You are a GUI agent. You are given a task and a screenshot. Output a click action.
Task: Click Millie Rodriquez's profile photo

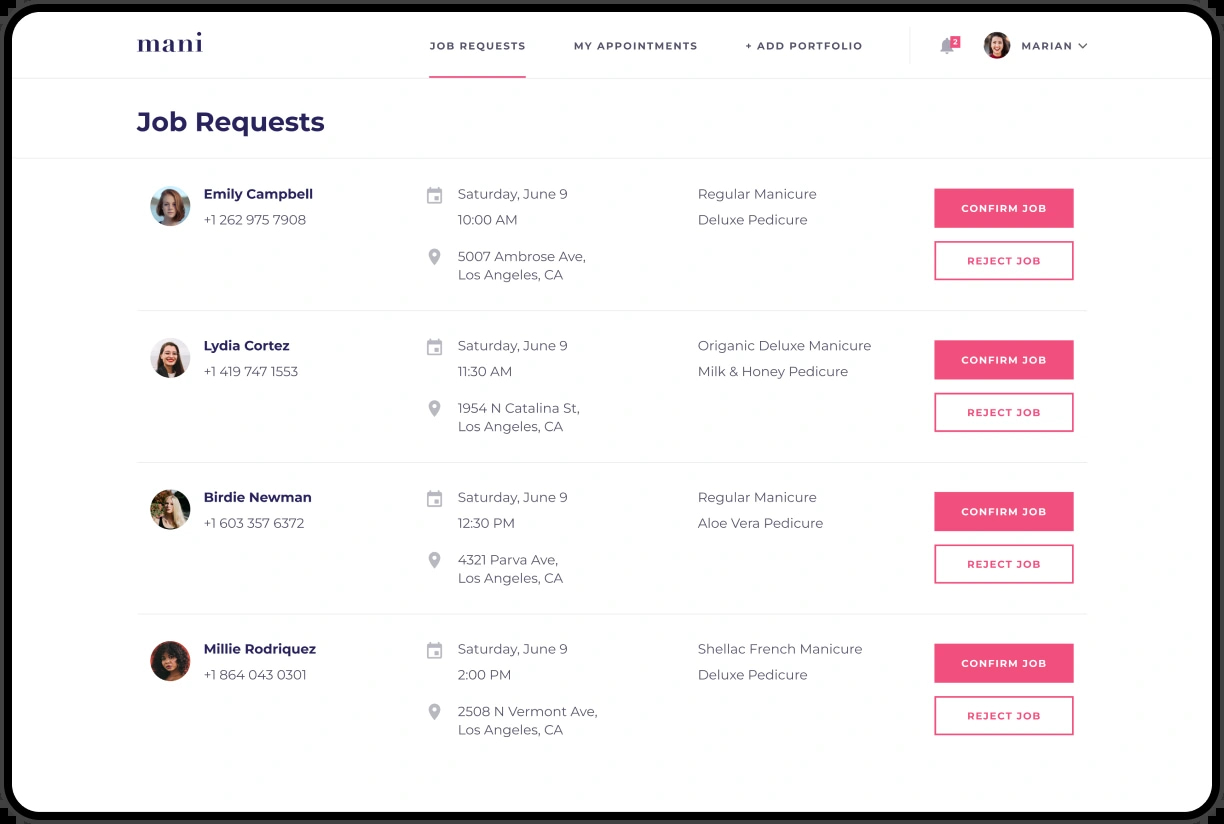pyautogui.click(x=170, y=661)
